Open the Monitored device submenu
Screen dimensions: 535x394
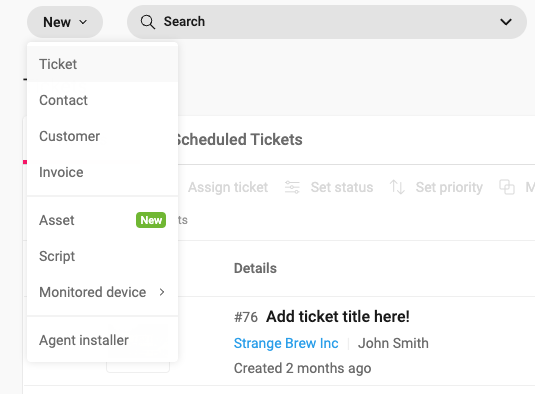[x=102, y=292]
